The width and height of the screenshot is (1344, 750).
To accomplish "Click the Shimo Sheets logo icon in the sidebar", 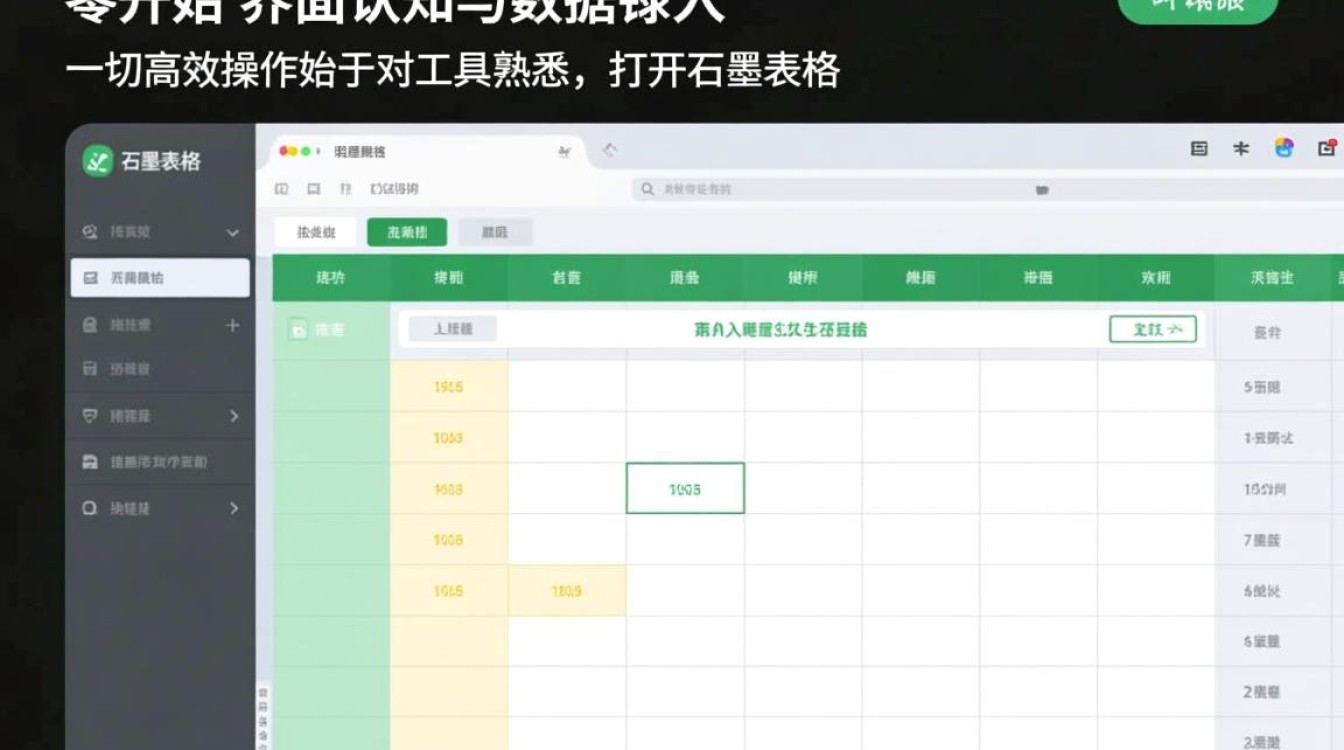I will [x=96, y=161].
